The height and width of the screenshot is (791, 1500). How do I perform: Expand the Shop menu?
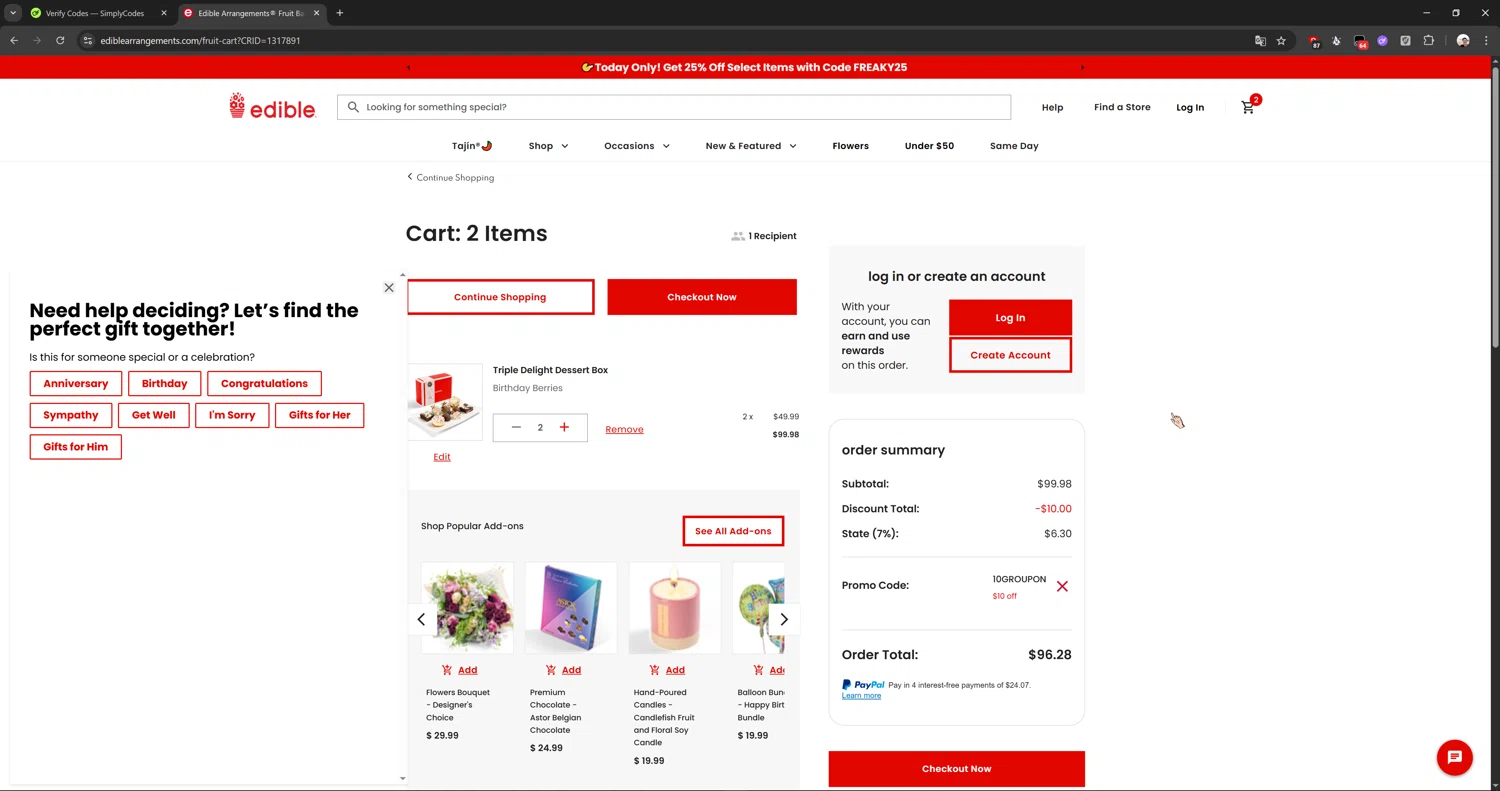point(548,146)
